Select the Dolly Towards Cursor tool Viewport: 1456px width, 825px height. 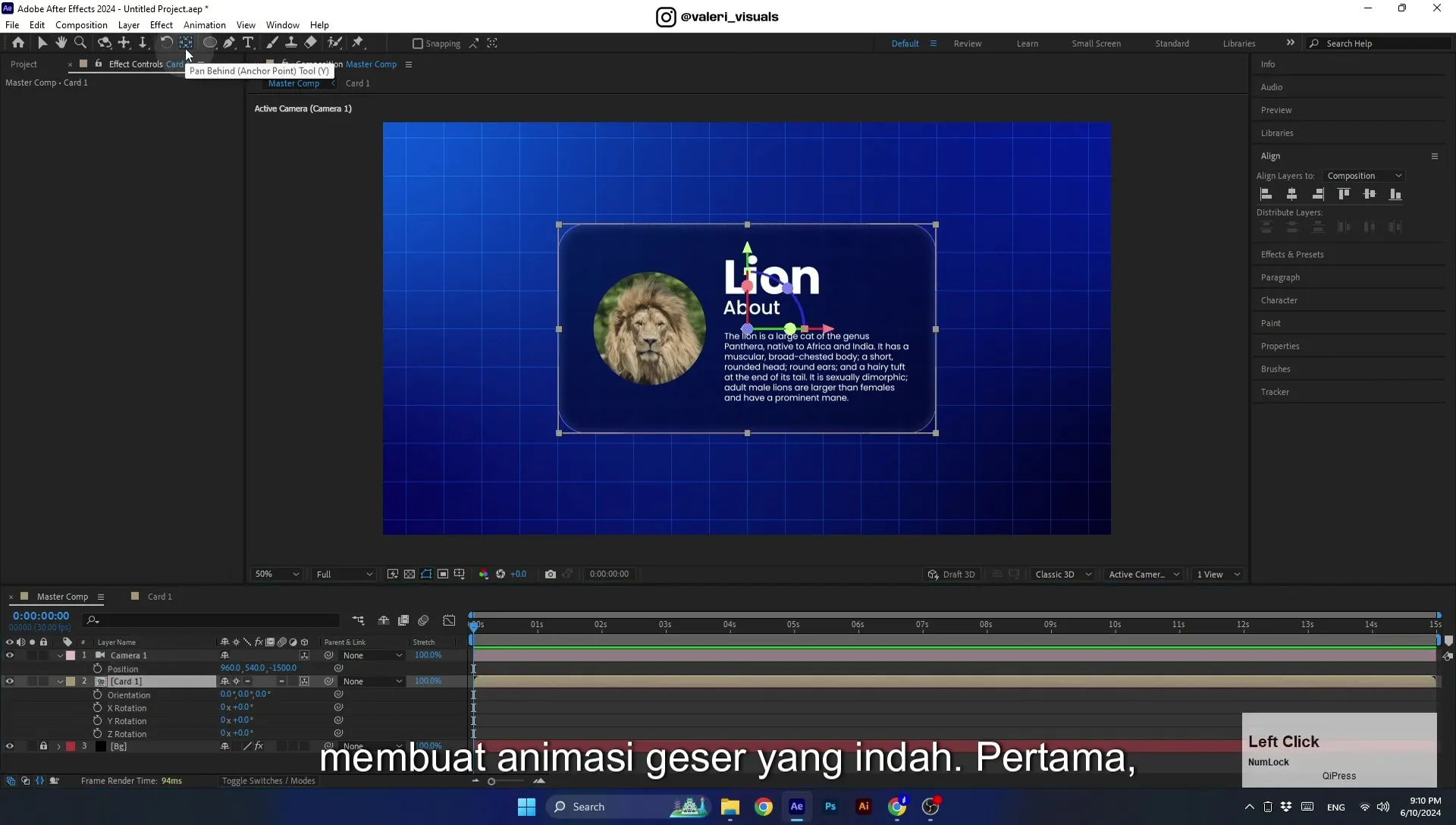click(143, 43)
